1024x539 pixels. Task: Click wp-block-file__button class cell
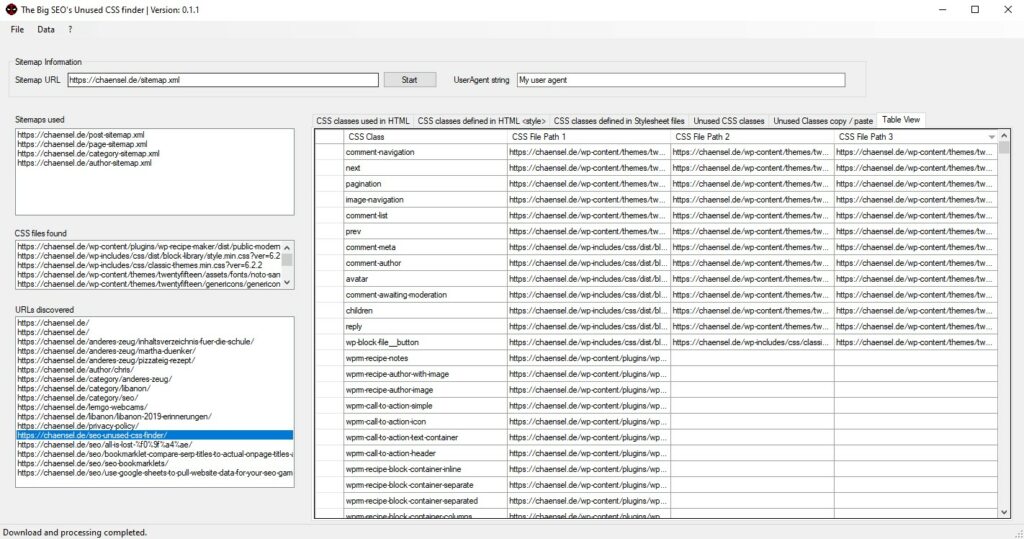pyautogui.click(x=425, y=342)
